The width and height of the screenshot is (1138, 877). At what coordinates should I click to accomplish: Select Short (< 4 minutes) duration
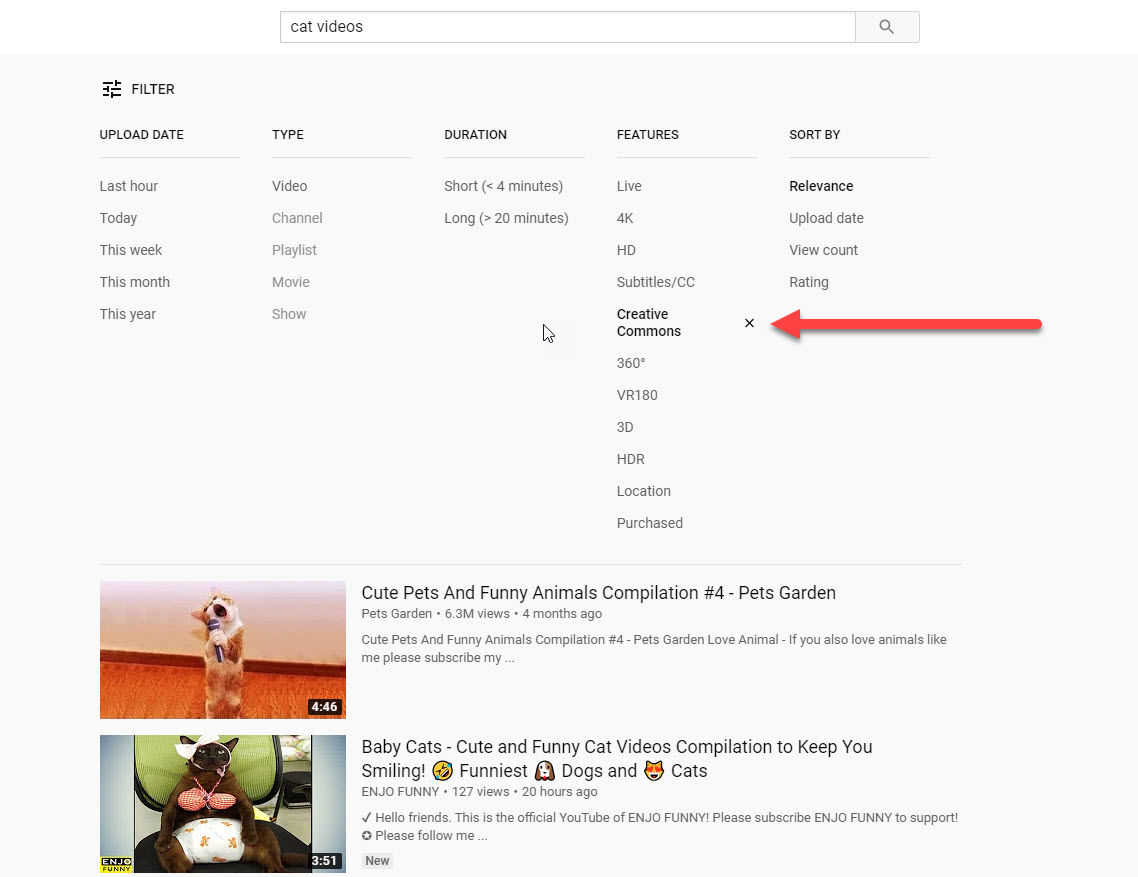tap(503, 186)
